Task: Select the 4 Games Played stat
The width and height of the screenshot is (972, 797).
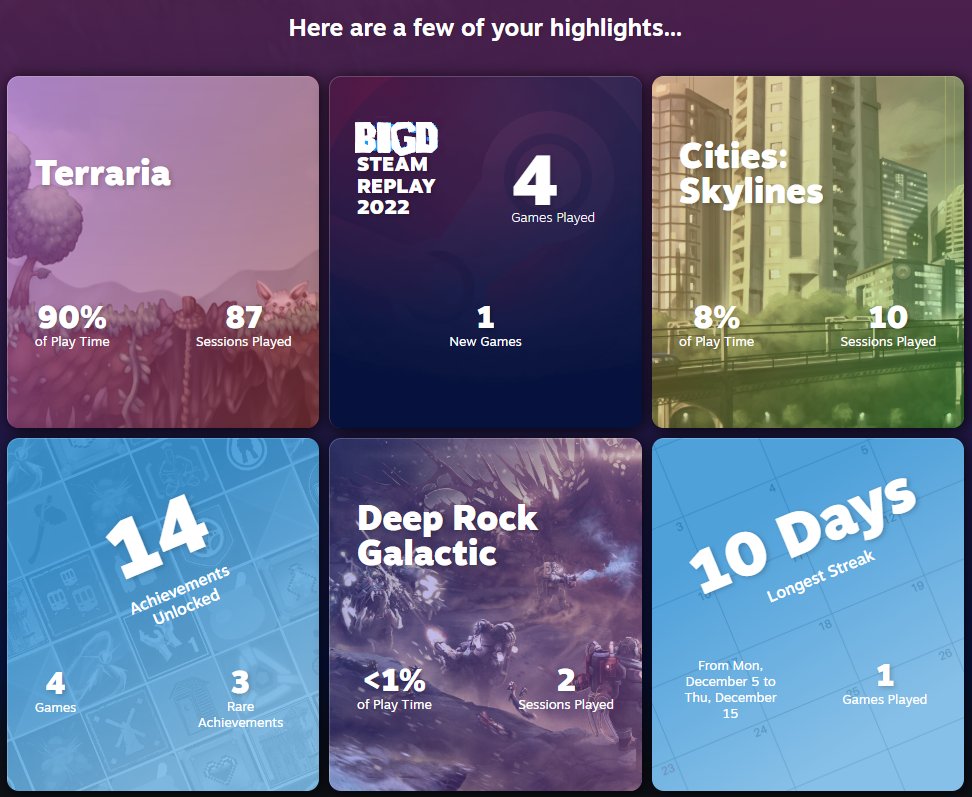Action: click(x=553, y=190)
